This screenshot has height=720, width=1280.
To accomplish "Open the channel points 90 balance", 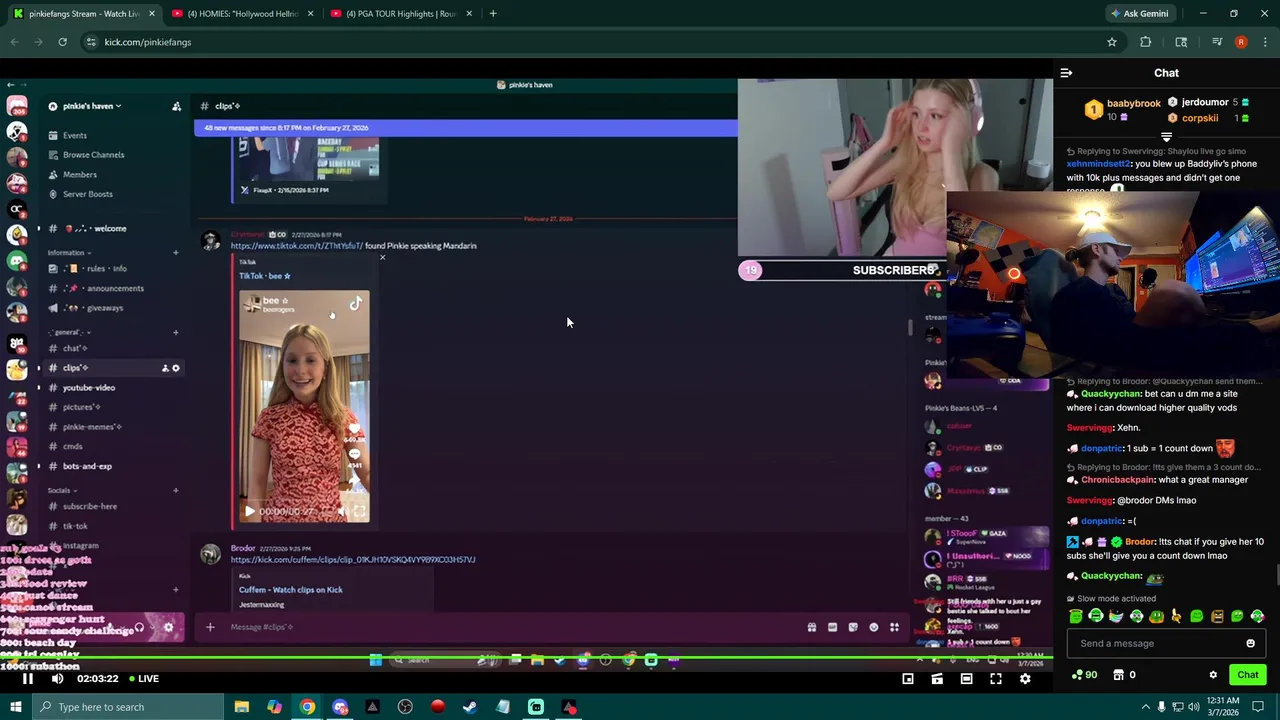I will (x=1084, y=675).
